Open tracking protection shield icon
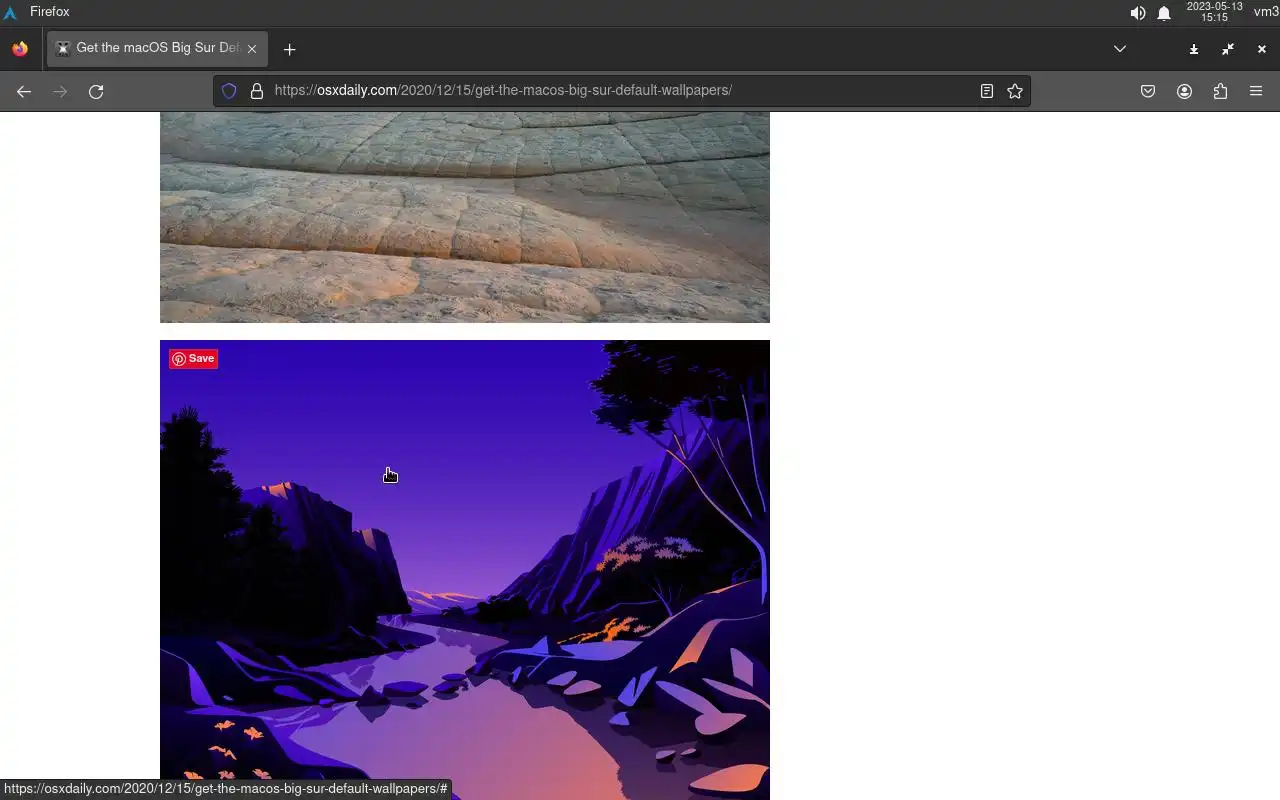Viewport: 1280px width, 800px height. coord(229,91)
